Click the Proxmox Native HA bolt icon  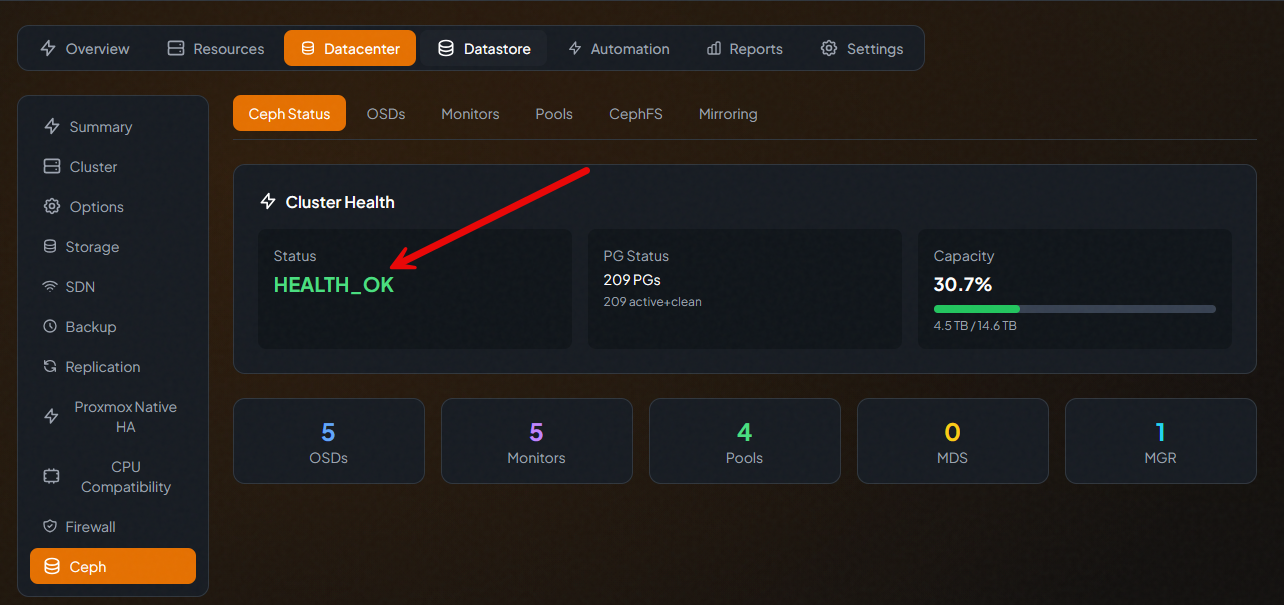(52, 417)
